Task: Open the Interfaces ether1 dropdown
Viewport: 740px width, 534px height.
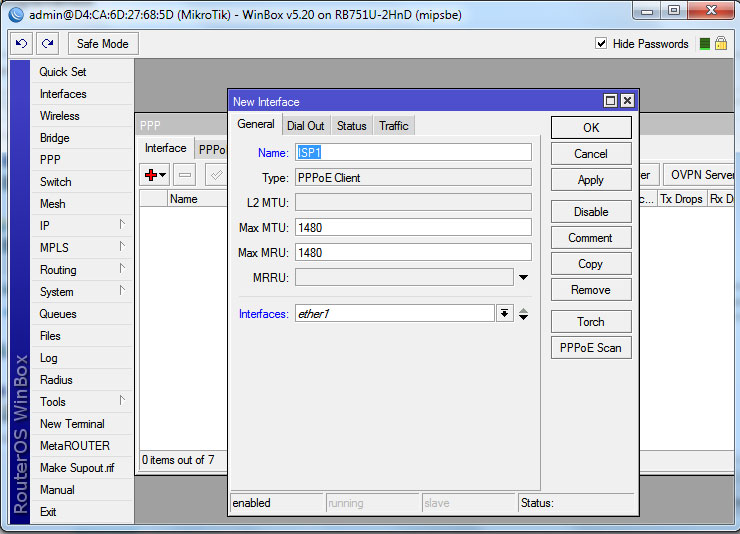Action: pos(505,314)
